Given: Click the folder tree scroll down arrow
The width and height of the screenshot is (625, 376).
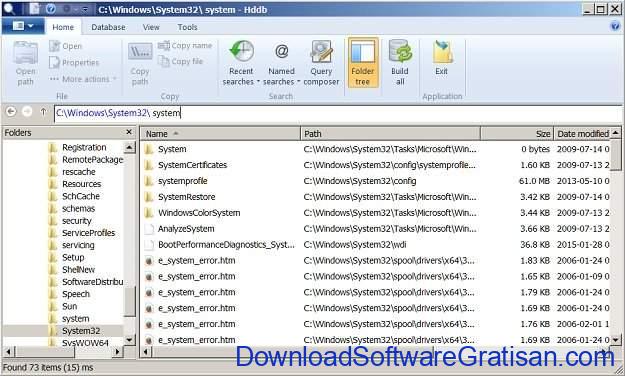Looking at the screenshot, I should (129, 340).
